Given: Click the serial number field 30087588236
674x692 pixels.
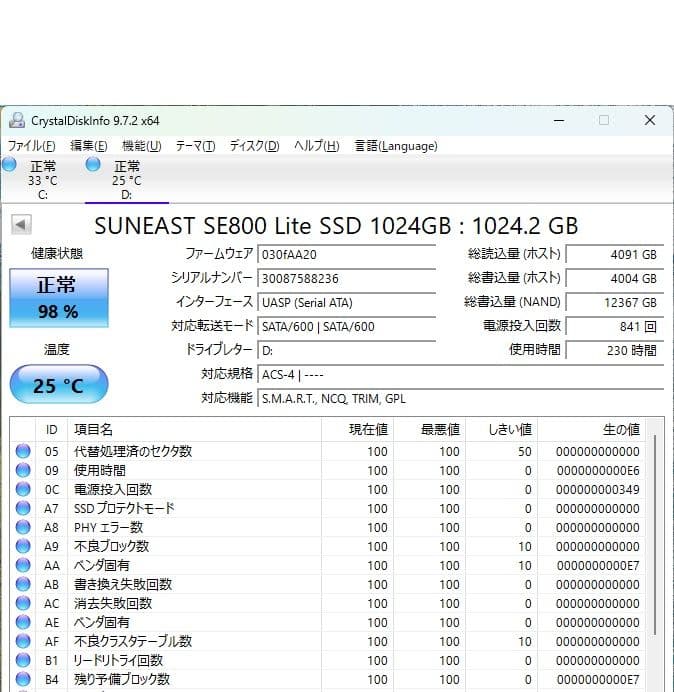Looking at the screenshot, I should 346,278.
